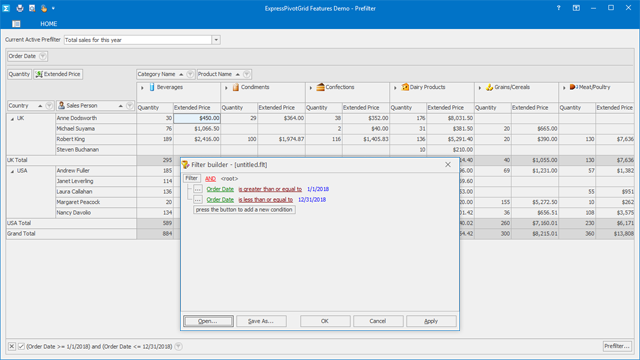Open the HOME ribbon tab

(x=49, y=24)
